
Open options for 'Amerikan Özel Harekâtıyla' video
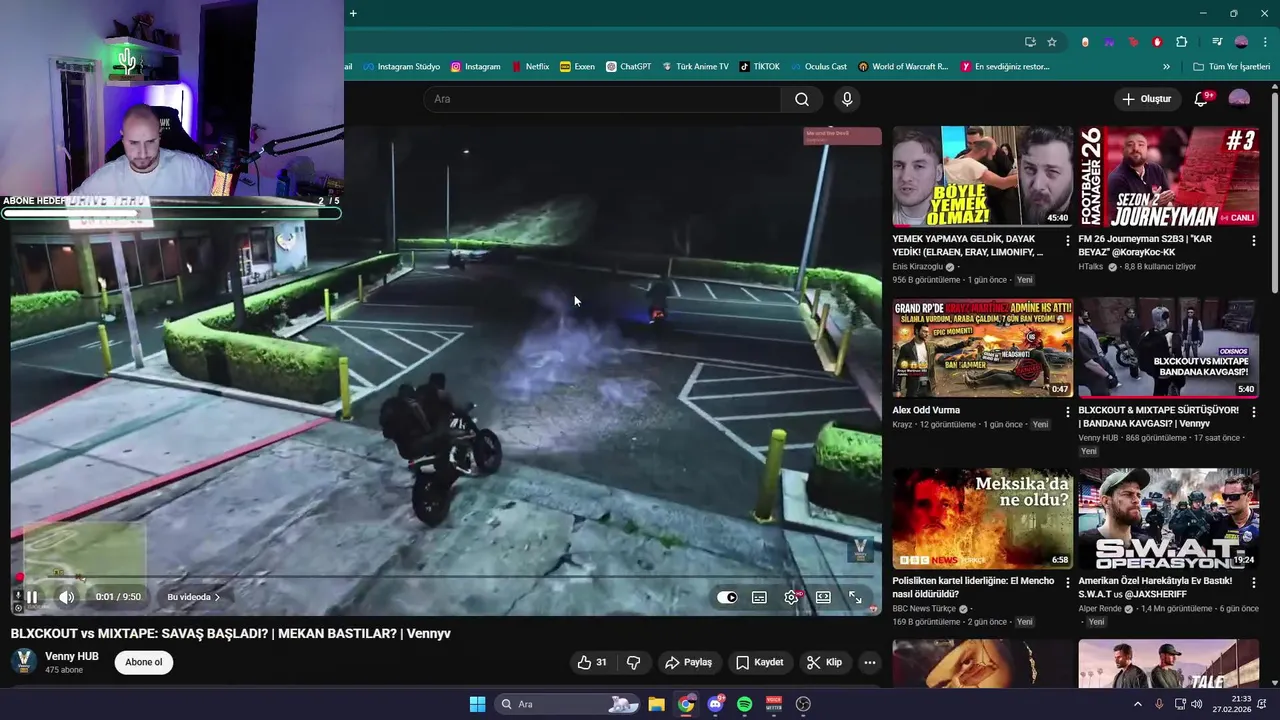point(1253,582)
